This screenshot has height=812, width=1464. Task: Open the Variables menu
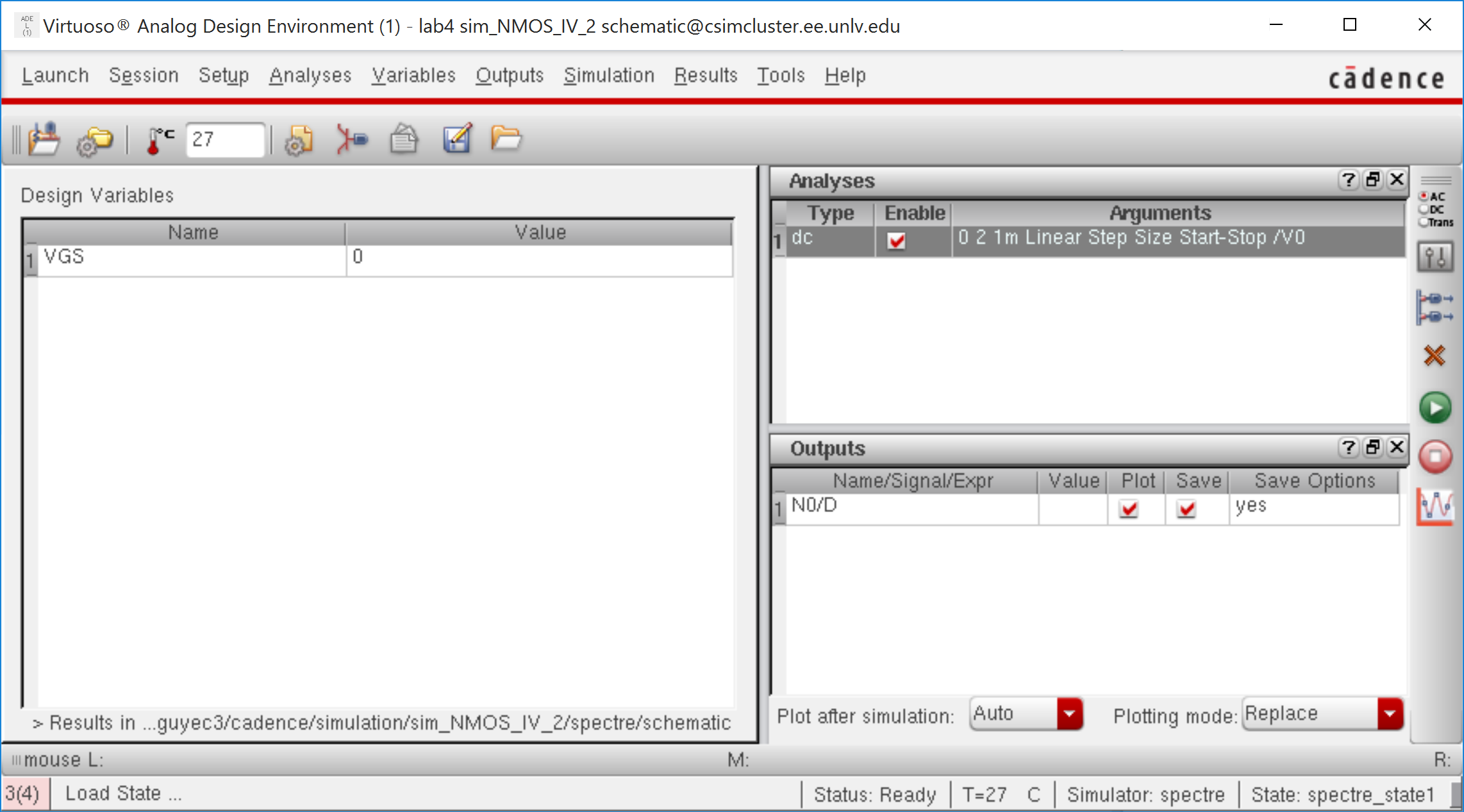point(413,76)
